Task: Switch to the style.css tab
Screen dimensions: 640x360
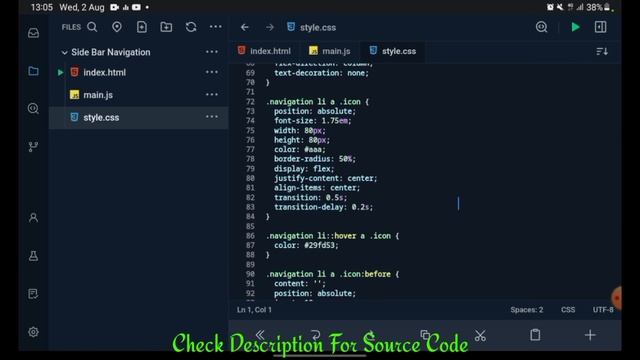Action: pyautogui.click(x=393, y=51)
